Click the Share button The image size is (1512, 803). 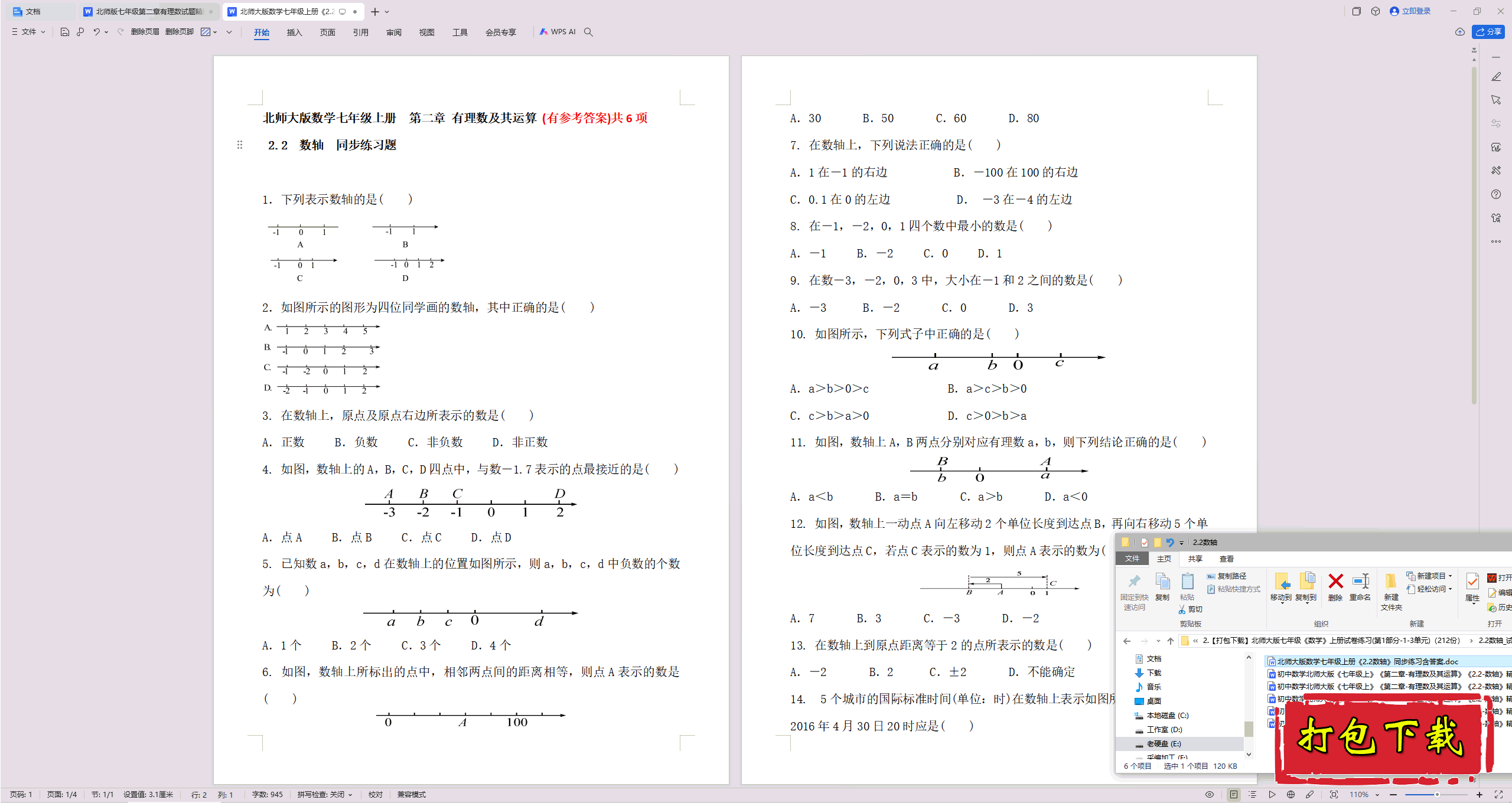[x=1488, y=32]
